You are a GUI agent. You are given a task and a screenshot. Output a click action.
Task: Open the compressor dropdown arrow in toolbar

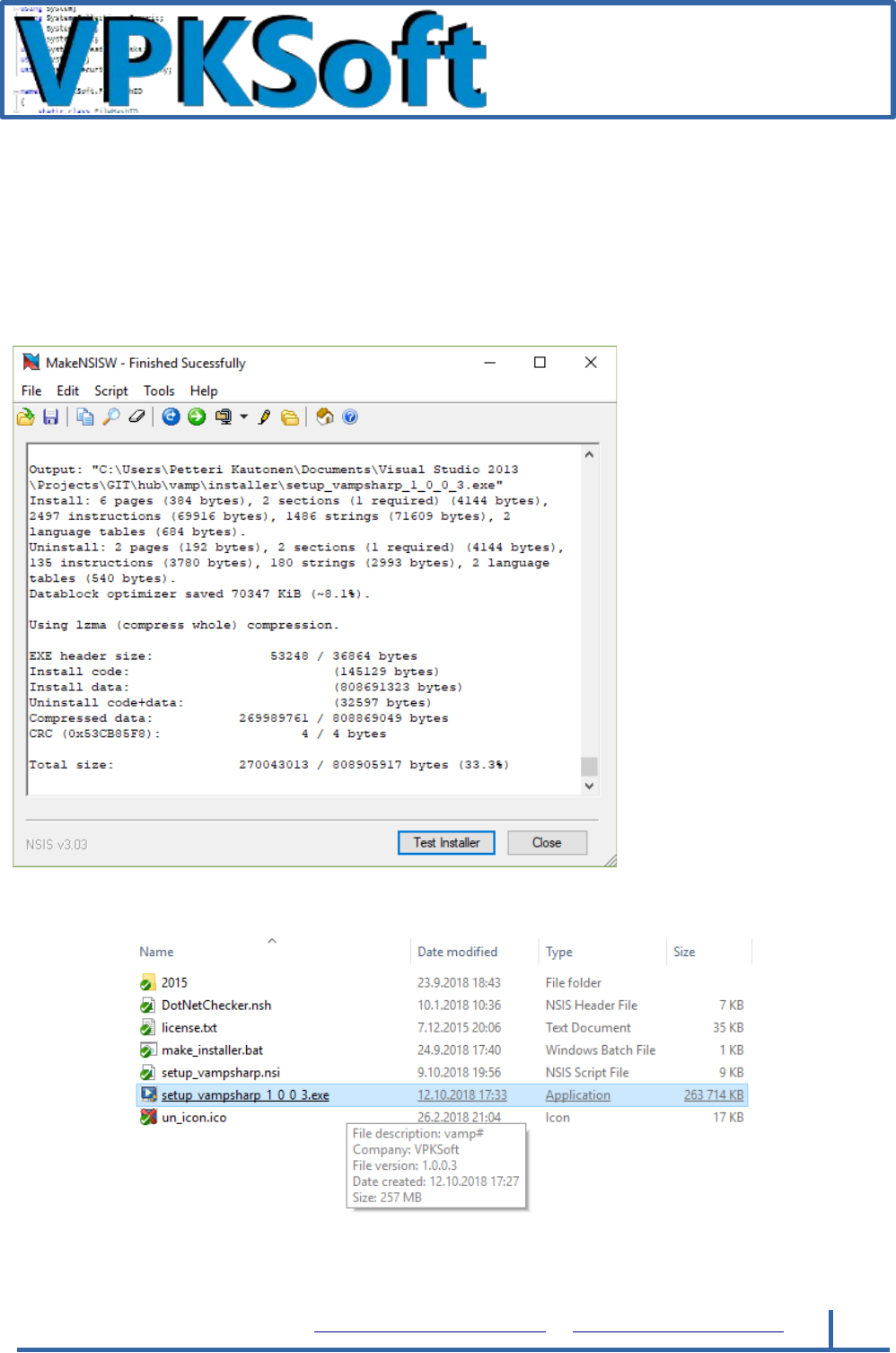click(243, 417)
